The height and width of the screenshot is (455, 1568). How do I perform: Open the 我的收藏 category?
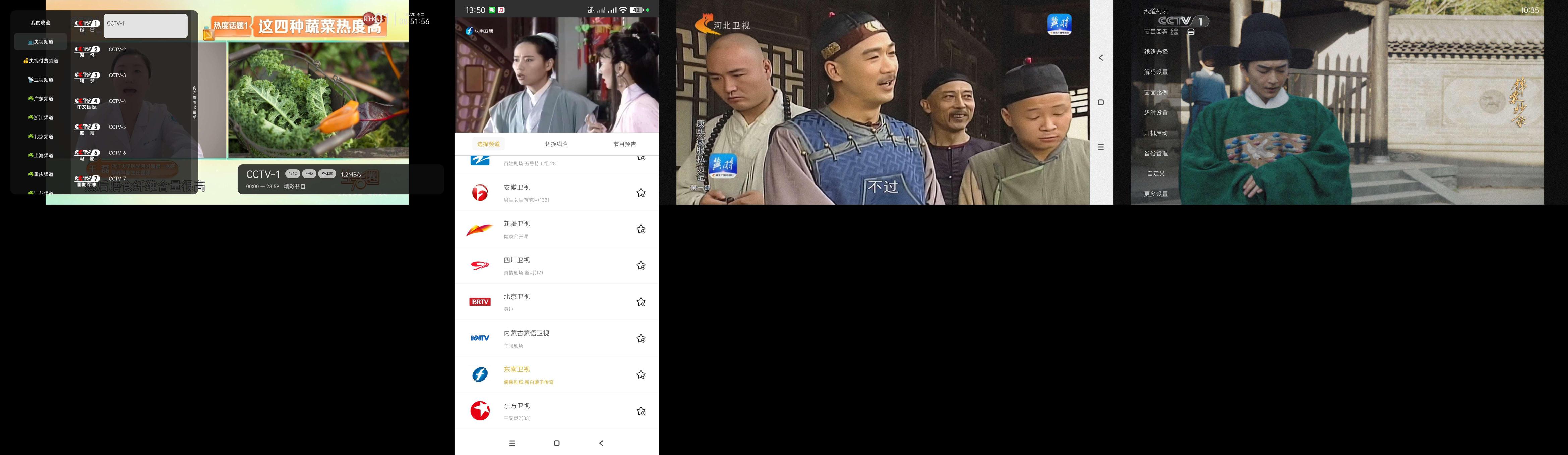pyautogui.click(x=40, y=23)
